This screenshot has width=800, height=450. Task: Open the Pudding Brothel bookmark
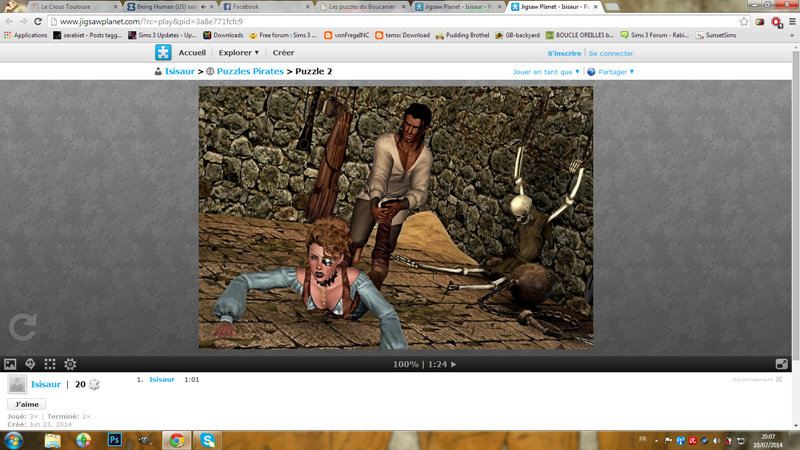pyautogui.click(x=462, y=35)
